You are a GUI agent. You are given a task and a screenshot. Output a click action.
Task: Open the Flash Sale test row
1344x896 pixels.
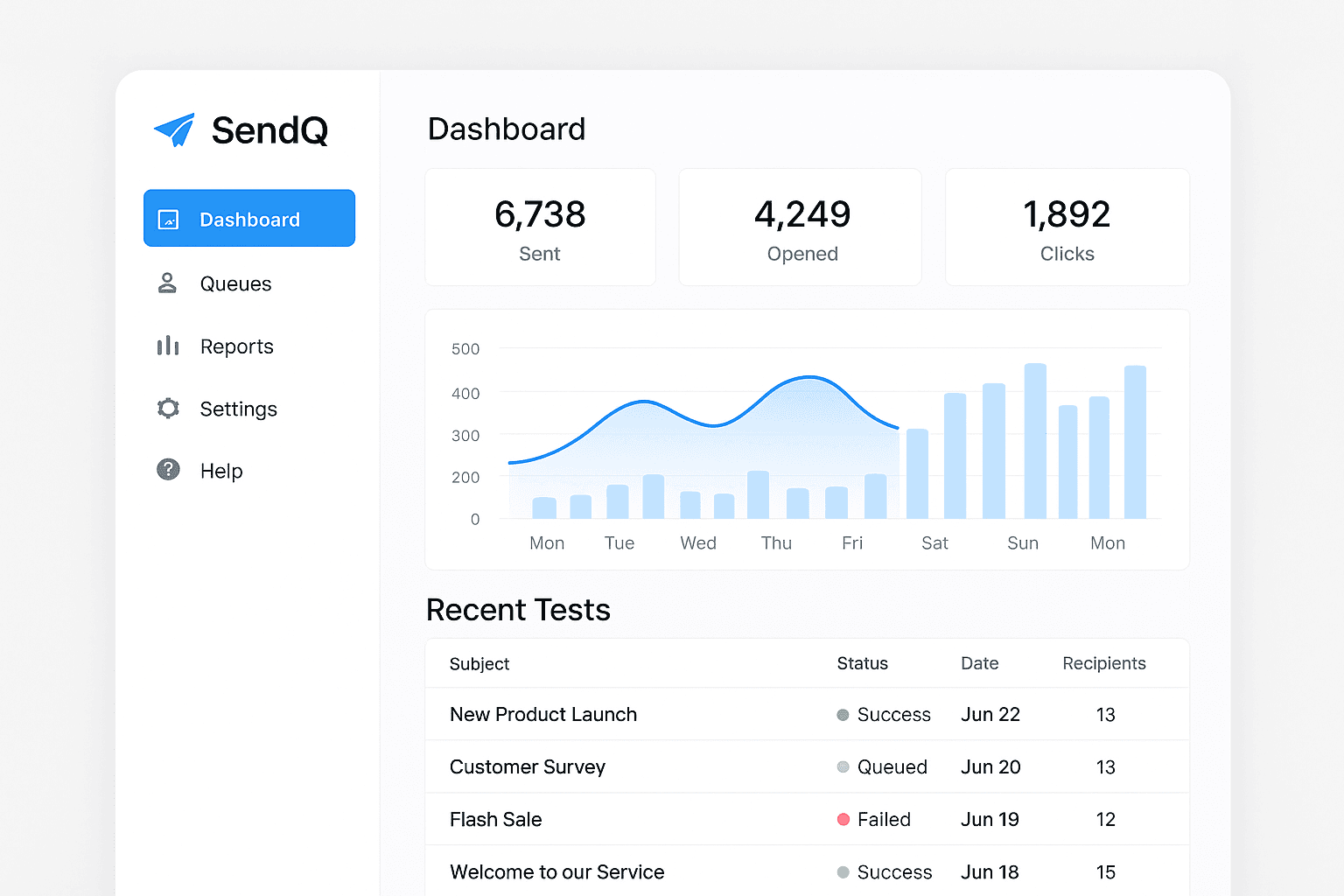(x=496, y=820)
